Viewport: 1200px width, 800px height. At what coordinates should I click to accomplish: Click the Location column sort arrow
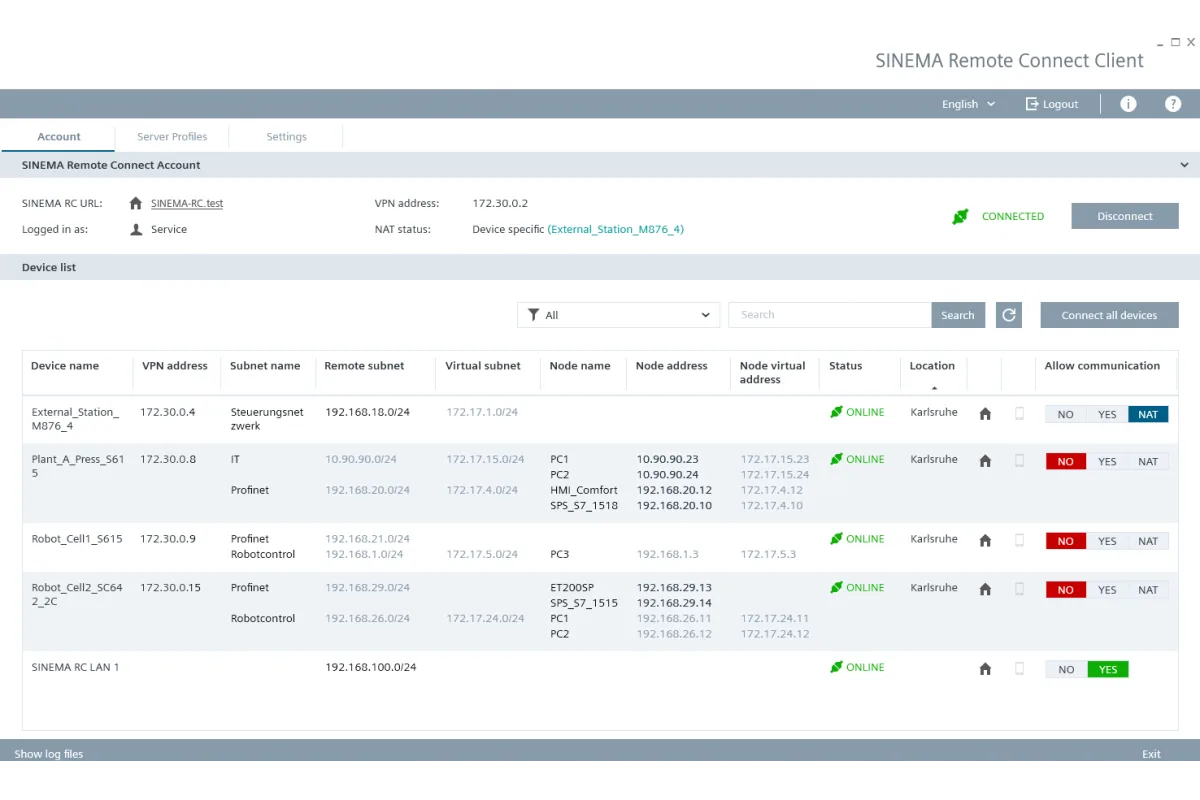click(934, 387)
